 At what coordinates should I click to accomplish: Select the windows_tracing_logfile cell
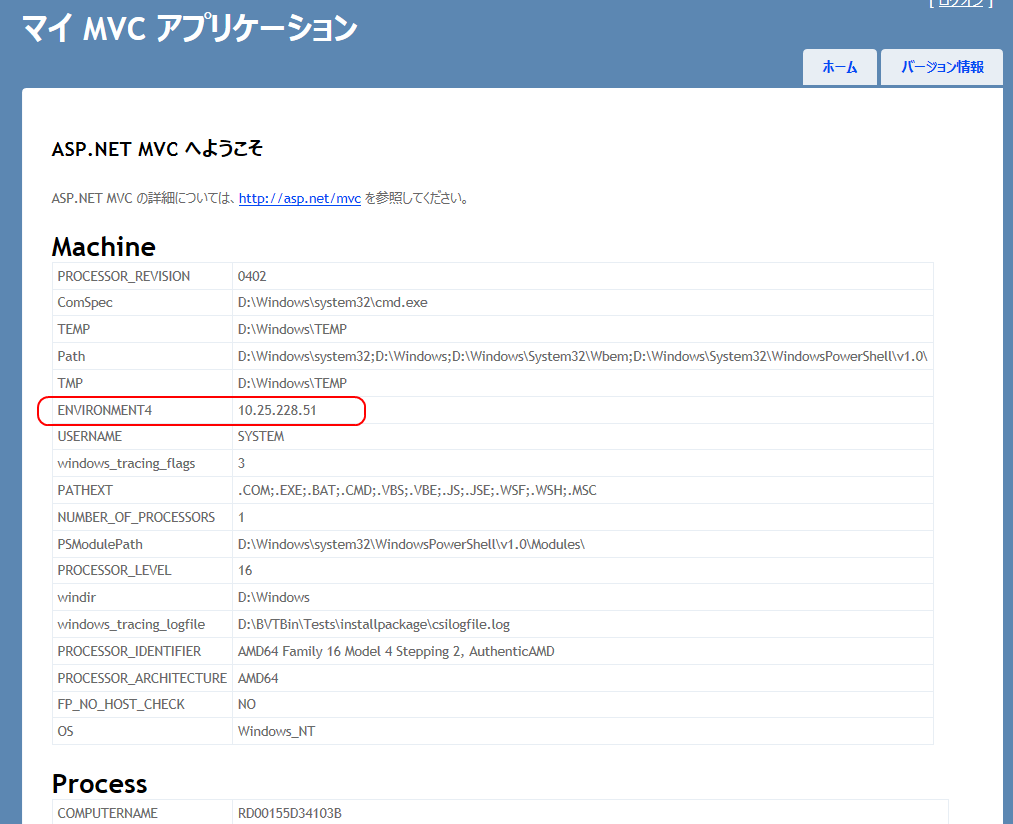pyautogui.click(x=142, y=624)
